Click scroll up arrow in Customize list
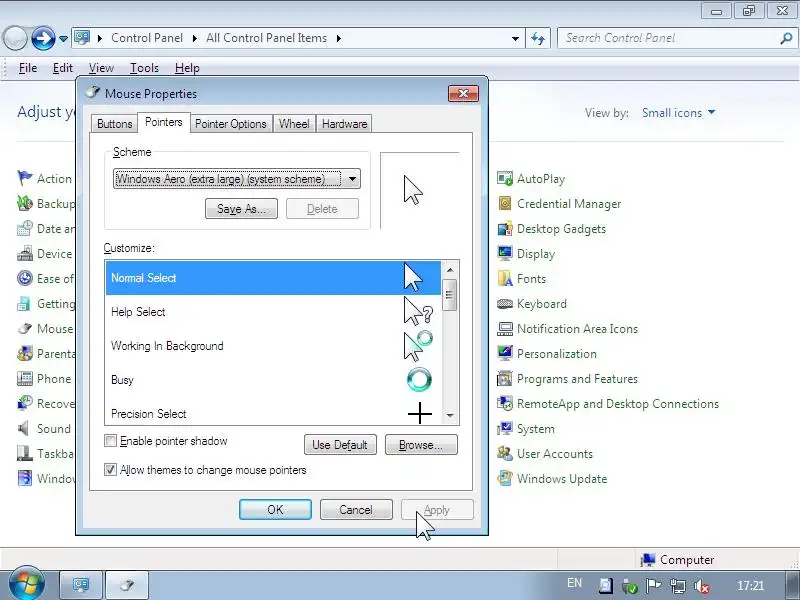 [449, 269]
